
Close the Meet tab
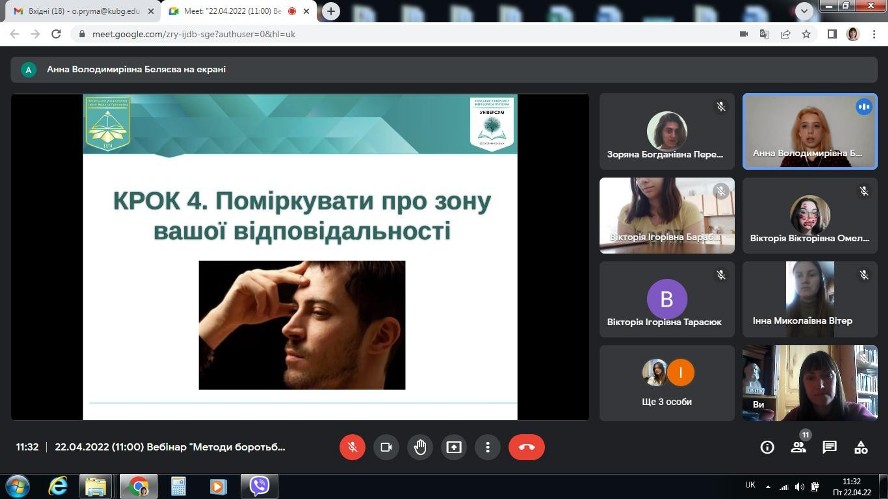coord(307,11)
